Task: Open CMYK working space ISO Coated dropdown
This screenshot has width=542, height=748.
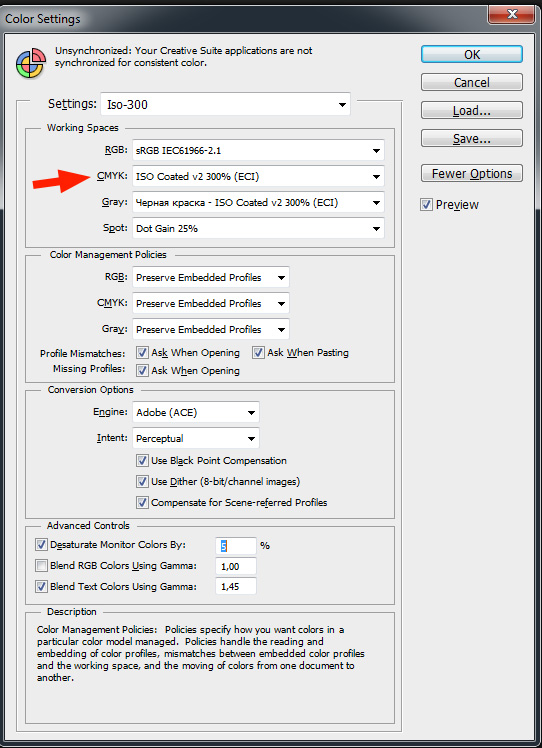Action: point(258,177)
